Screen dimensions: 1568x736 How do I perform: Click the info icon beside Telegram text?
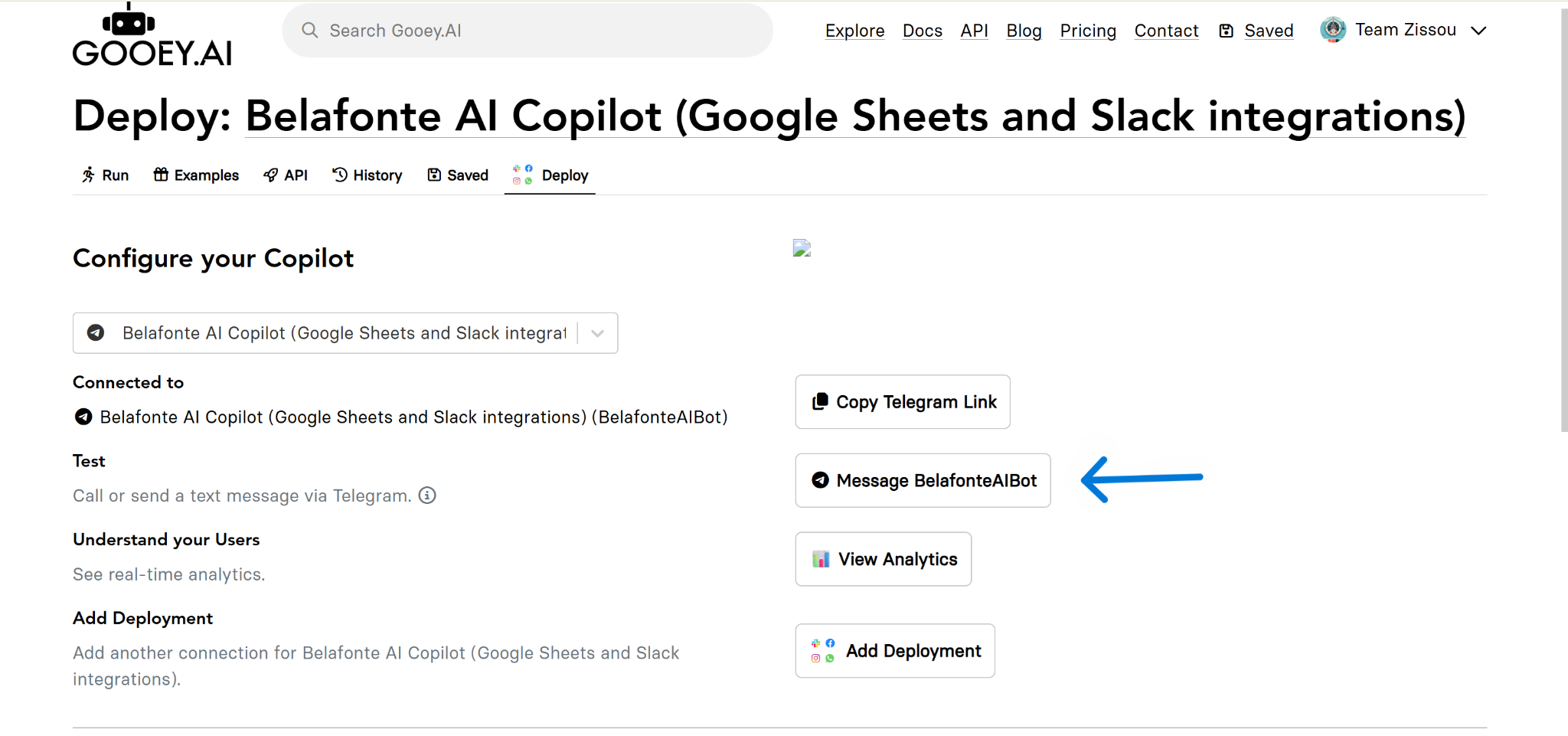click(x=427, y=496)
